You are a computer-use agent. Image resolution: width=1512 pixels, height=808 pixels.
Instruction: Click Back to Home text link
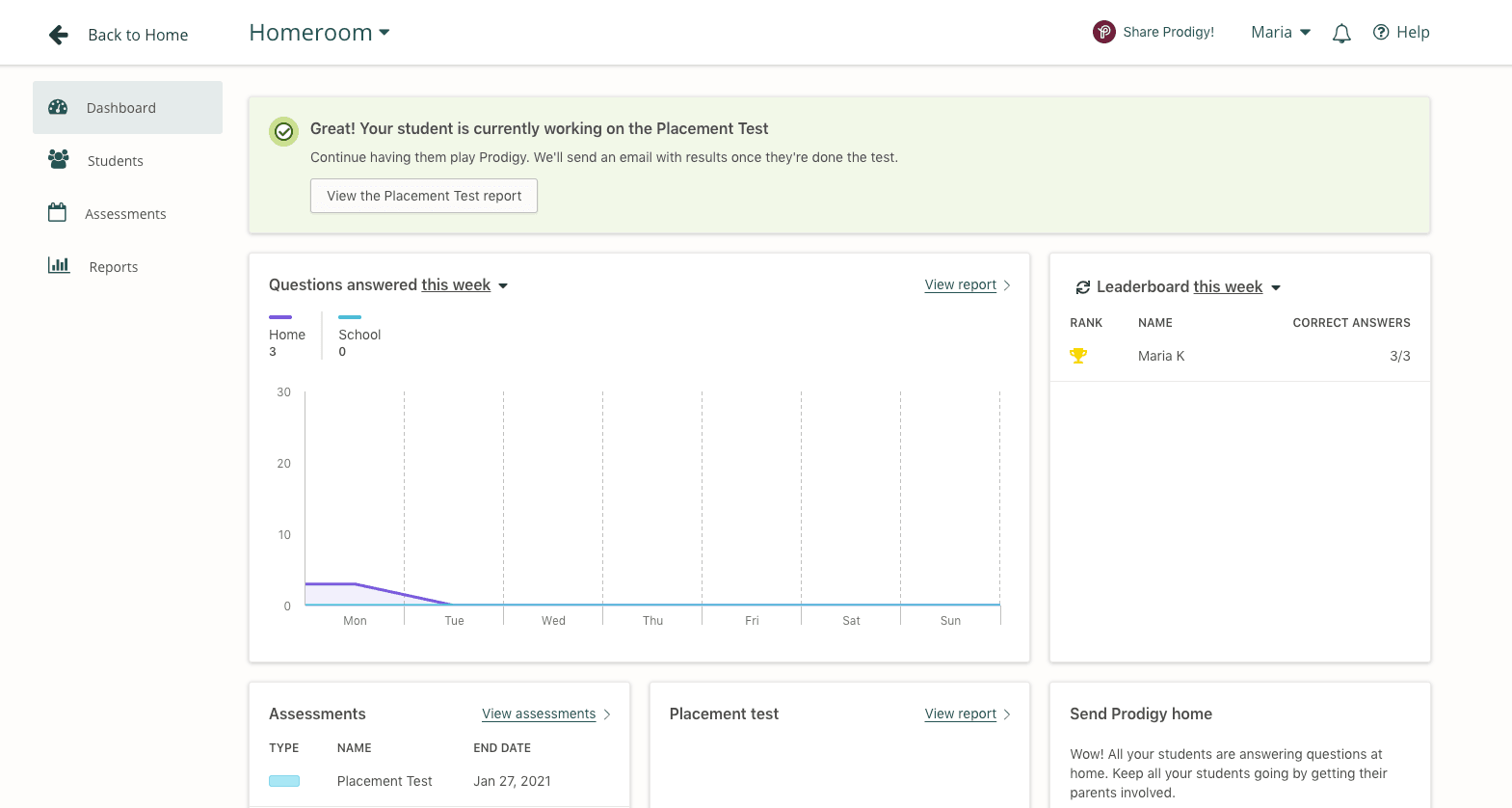pos(138,35)
